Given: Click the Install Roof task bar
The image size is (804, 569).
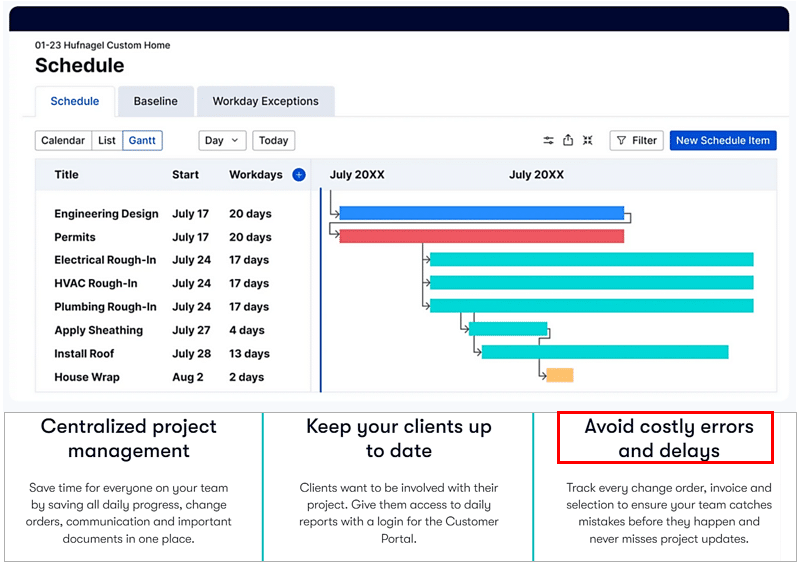Looking at the screenshot, I should point(604,352).
